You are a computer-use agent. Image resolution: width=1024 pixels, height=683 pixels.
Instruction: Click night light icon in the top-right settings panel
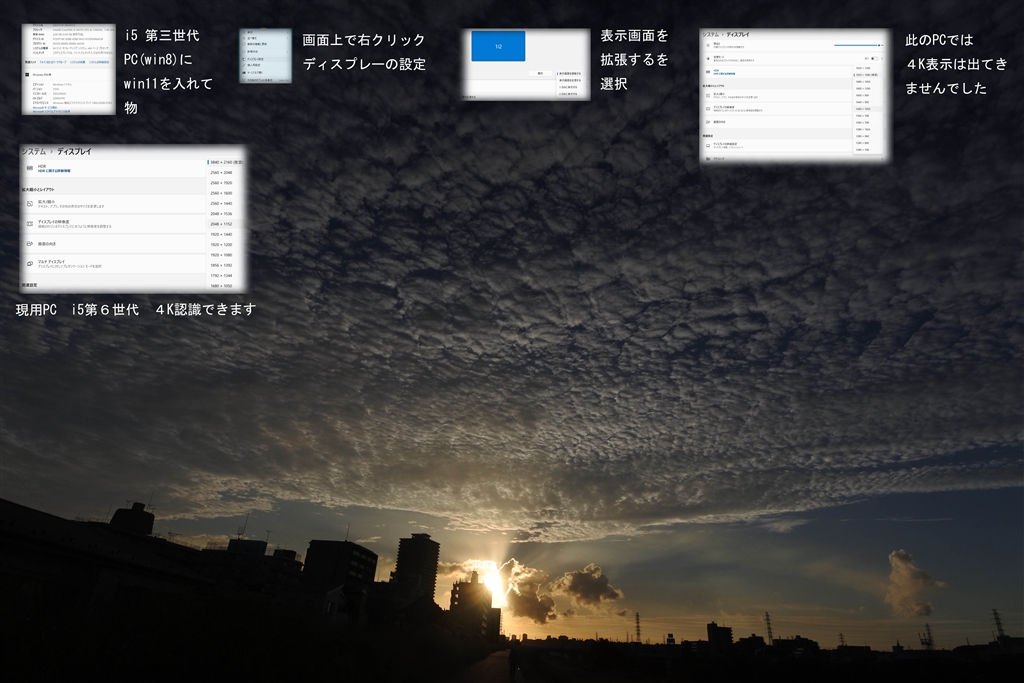coord(708,59)
